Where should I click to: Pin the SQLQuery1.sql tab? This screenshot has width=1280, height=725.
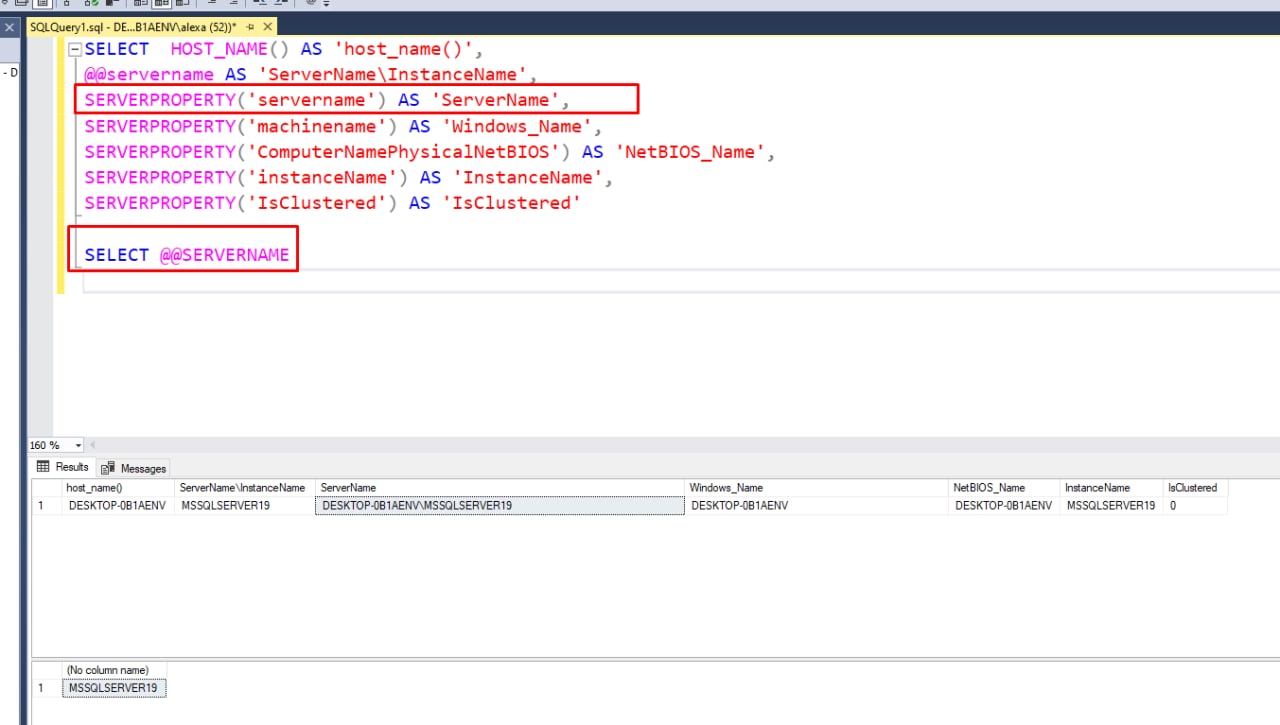[249, 27]
